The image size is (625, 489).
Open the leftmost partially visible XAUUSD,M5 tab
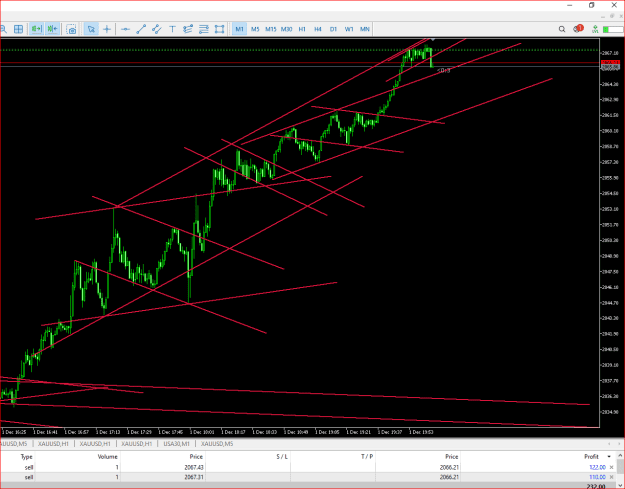click(14, 444)
